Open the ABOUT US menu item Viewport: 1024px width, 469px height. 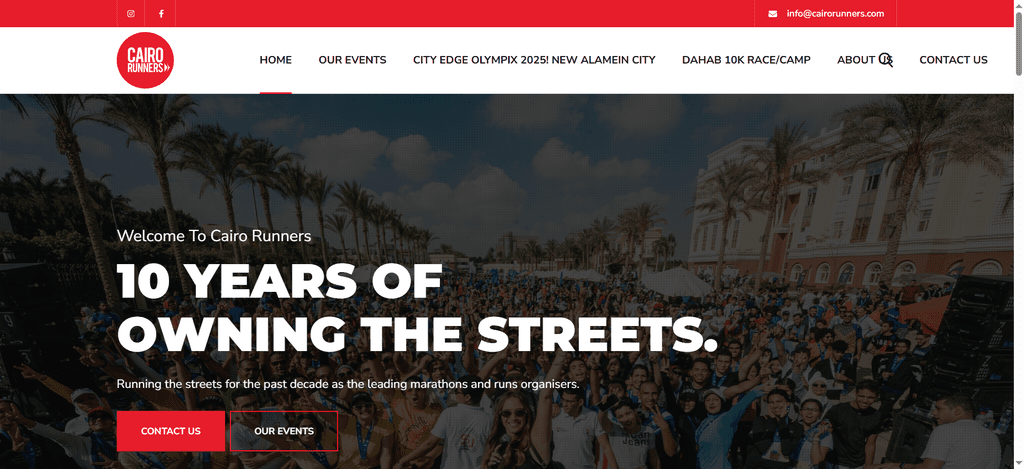[x=864, y=60]
